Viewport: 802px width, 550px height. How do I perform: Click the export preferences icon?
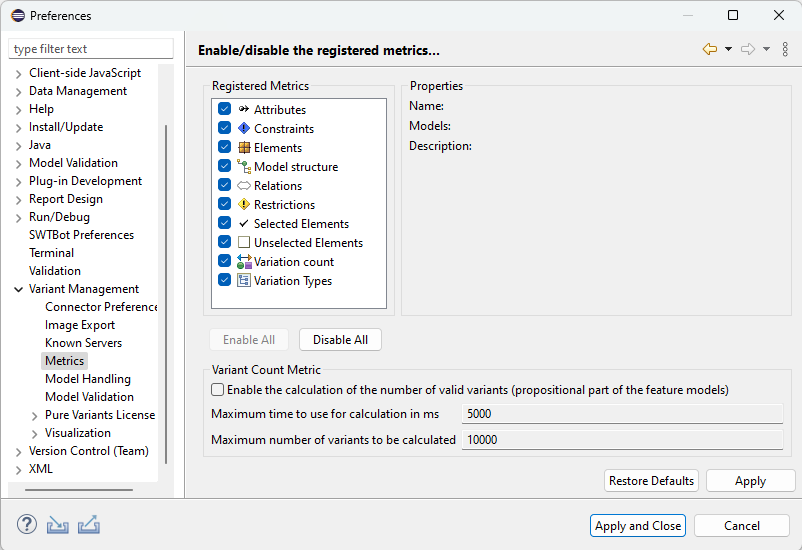click(89, 524)
